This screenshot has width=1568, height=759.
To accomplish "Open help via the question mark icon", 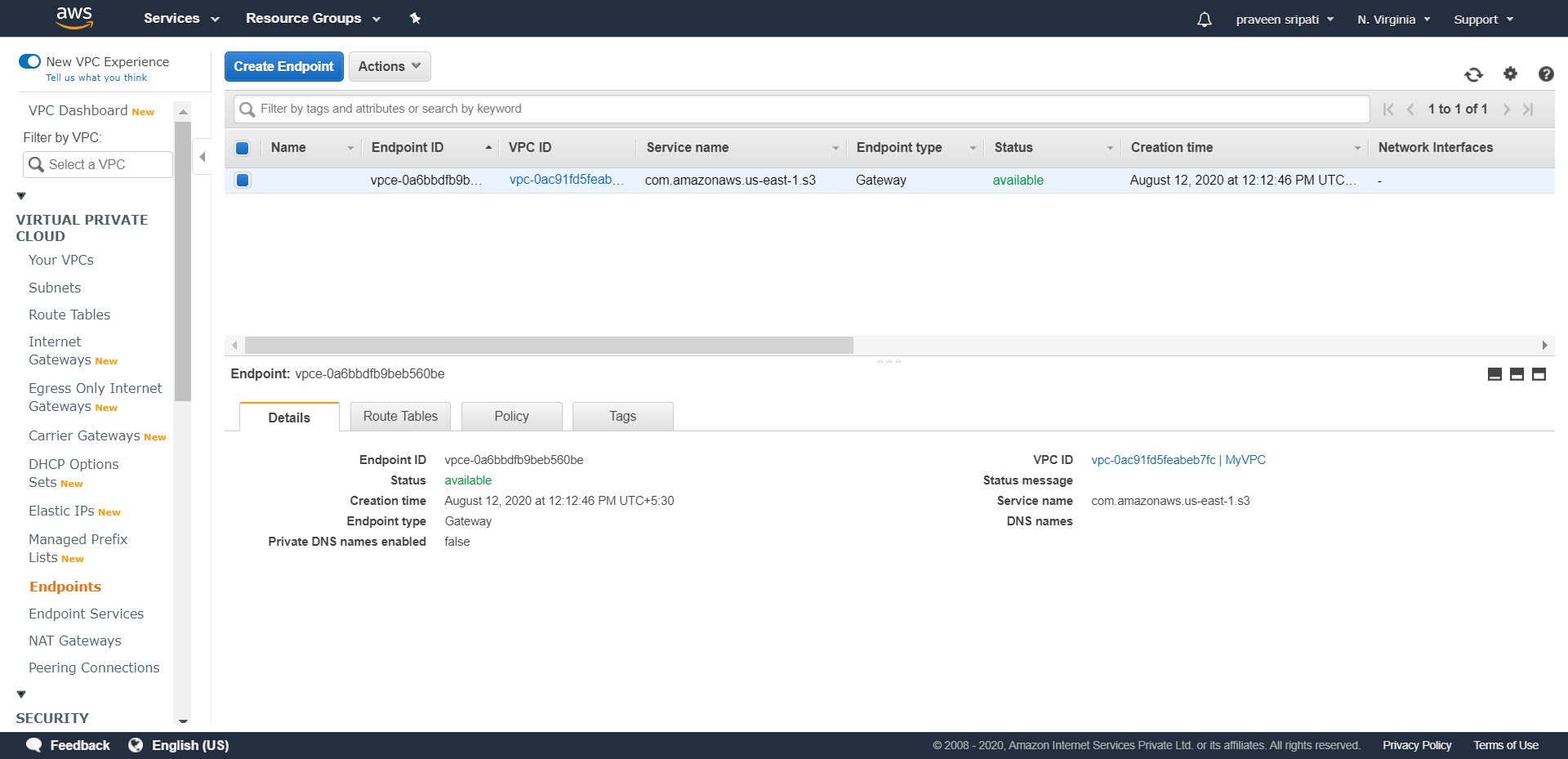I will pyautogui.click(x=1546, y=74).
